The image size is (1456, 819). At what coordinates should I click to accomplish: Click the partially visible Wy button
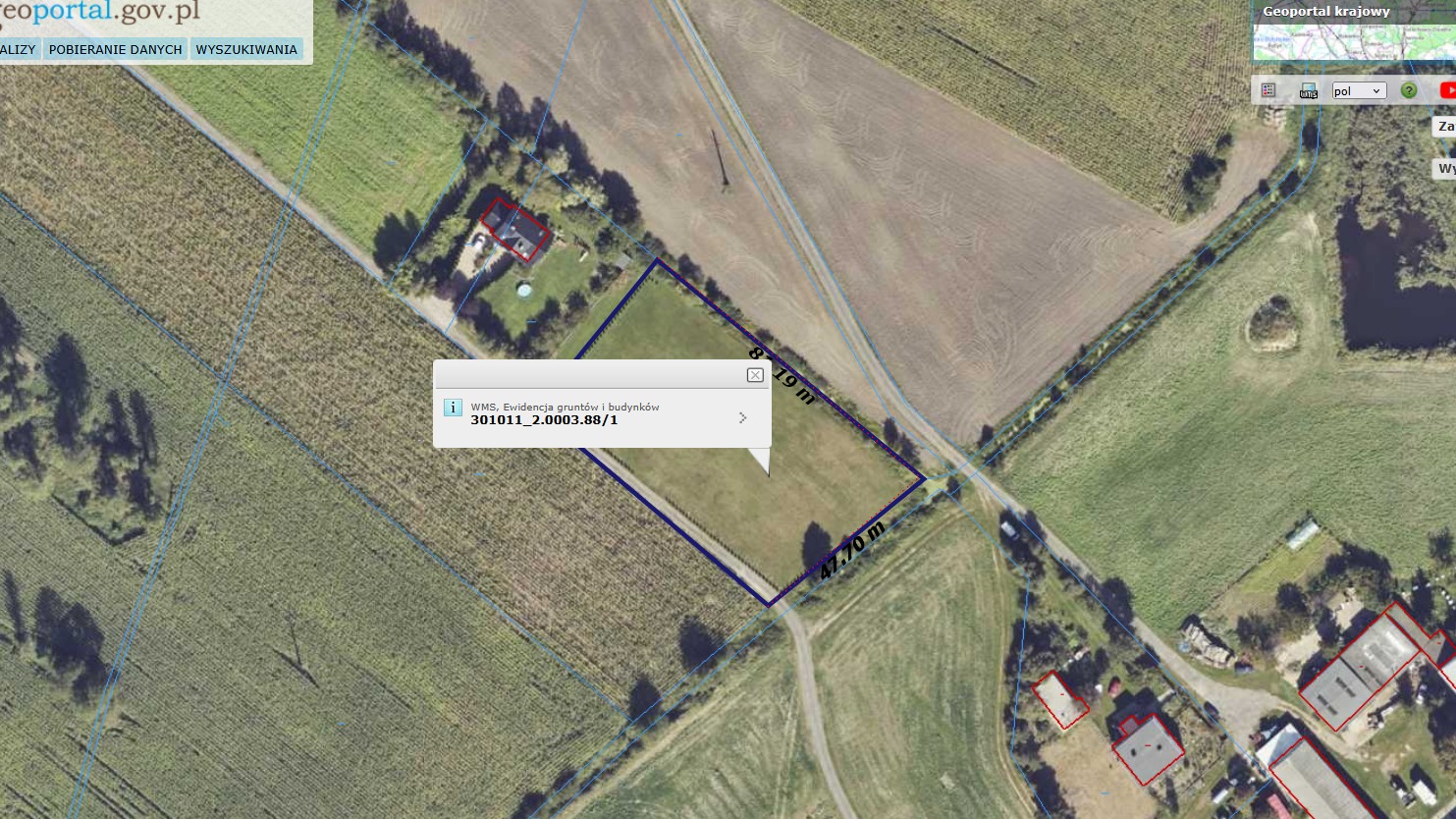click(1445, 169)
